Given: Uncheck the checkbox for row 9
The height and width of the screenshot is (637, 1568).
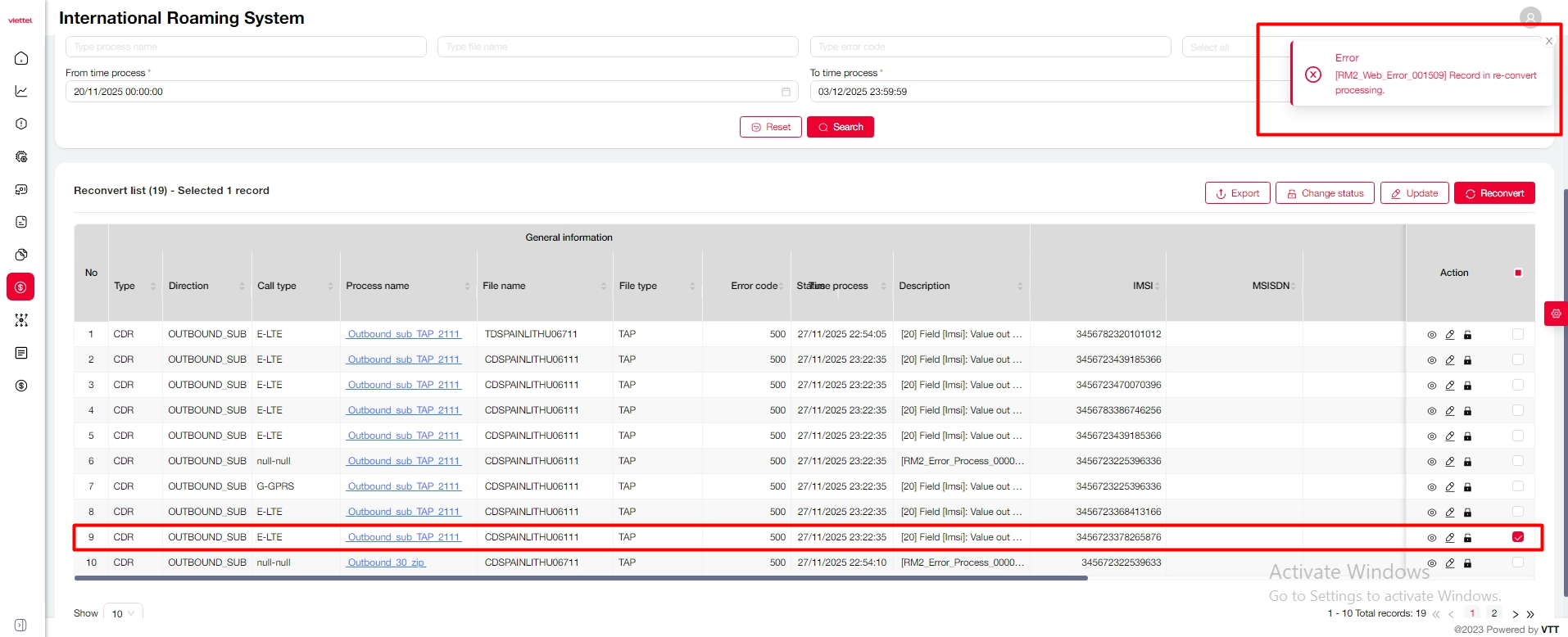Looking at the screenshot, I should (x=1517, y=537).
